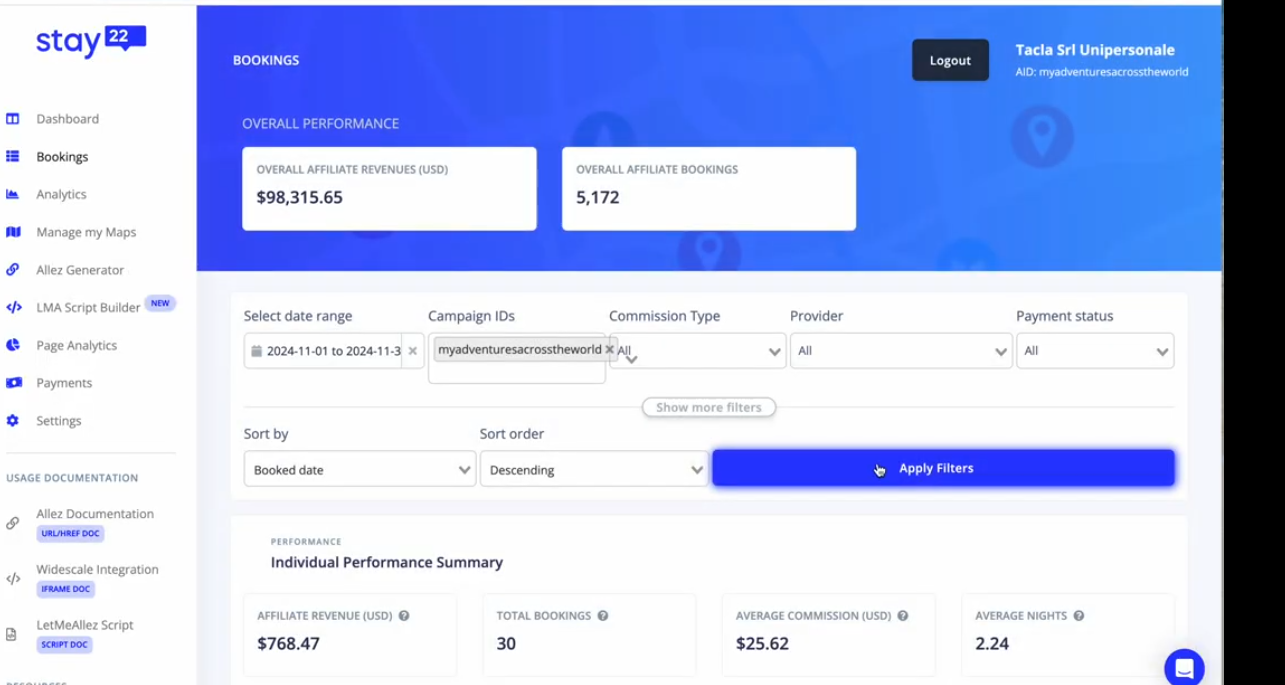
Task: Open Dashboard via its sidebar icon
Action: (x=13, y=119)
